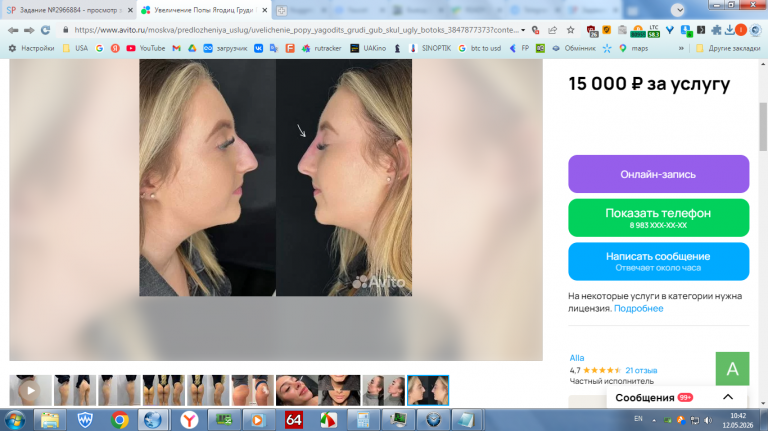Open the btc to usd bookmark

coord(480,48)
